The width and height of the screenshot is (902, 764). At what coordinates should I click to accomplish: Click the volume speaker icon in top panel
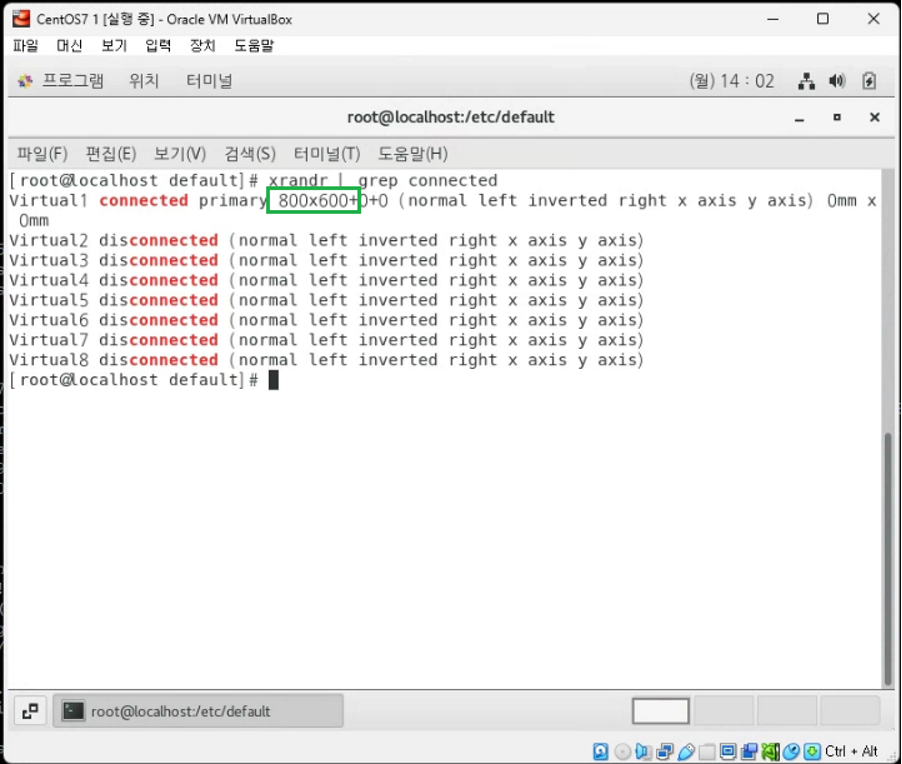(837, 81)
